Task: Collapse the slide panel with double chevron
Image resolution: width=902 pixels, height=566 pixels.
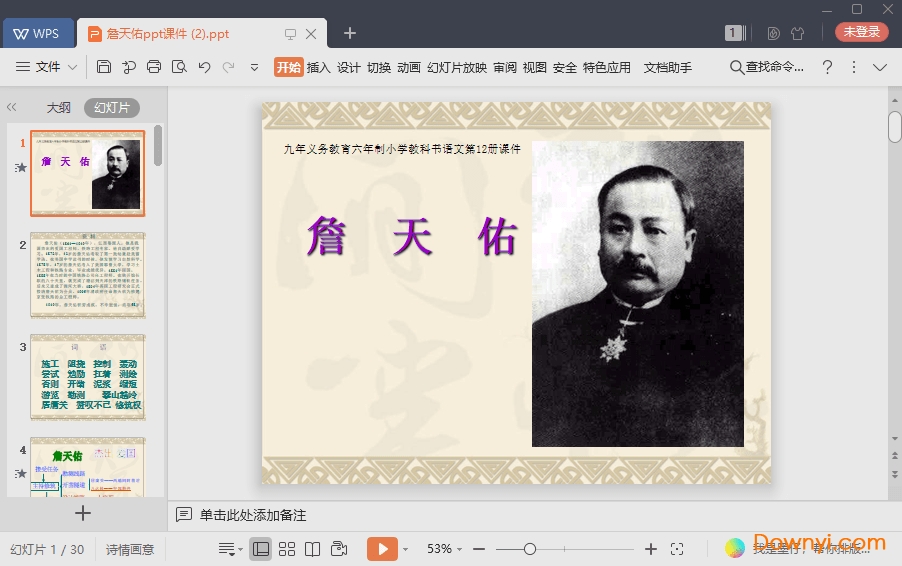Action: point(12,107)
